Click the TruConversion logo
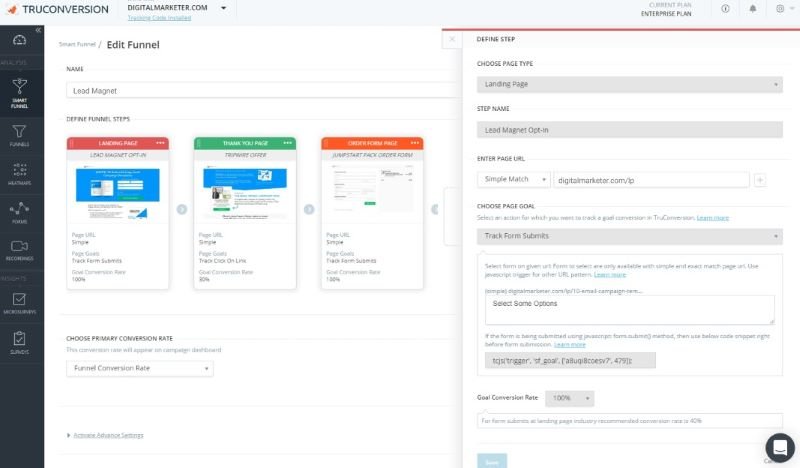This screenshot has height=468, width=800. pos(57,9)
